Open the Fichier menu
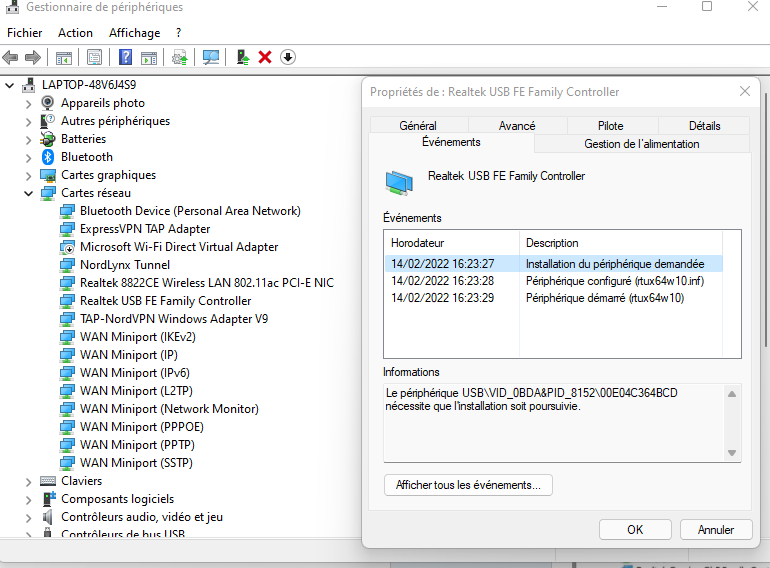The image size is (770, 568). [25, 33]
